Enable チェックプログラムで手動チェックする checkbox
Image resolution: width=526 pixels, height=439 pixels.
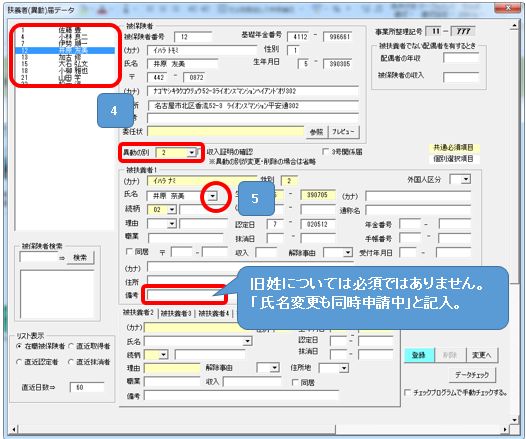point(408,392)
